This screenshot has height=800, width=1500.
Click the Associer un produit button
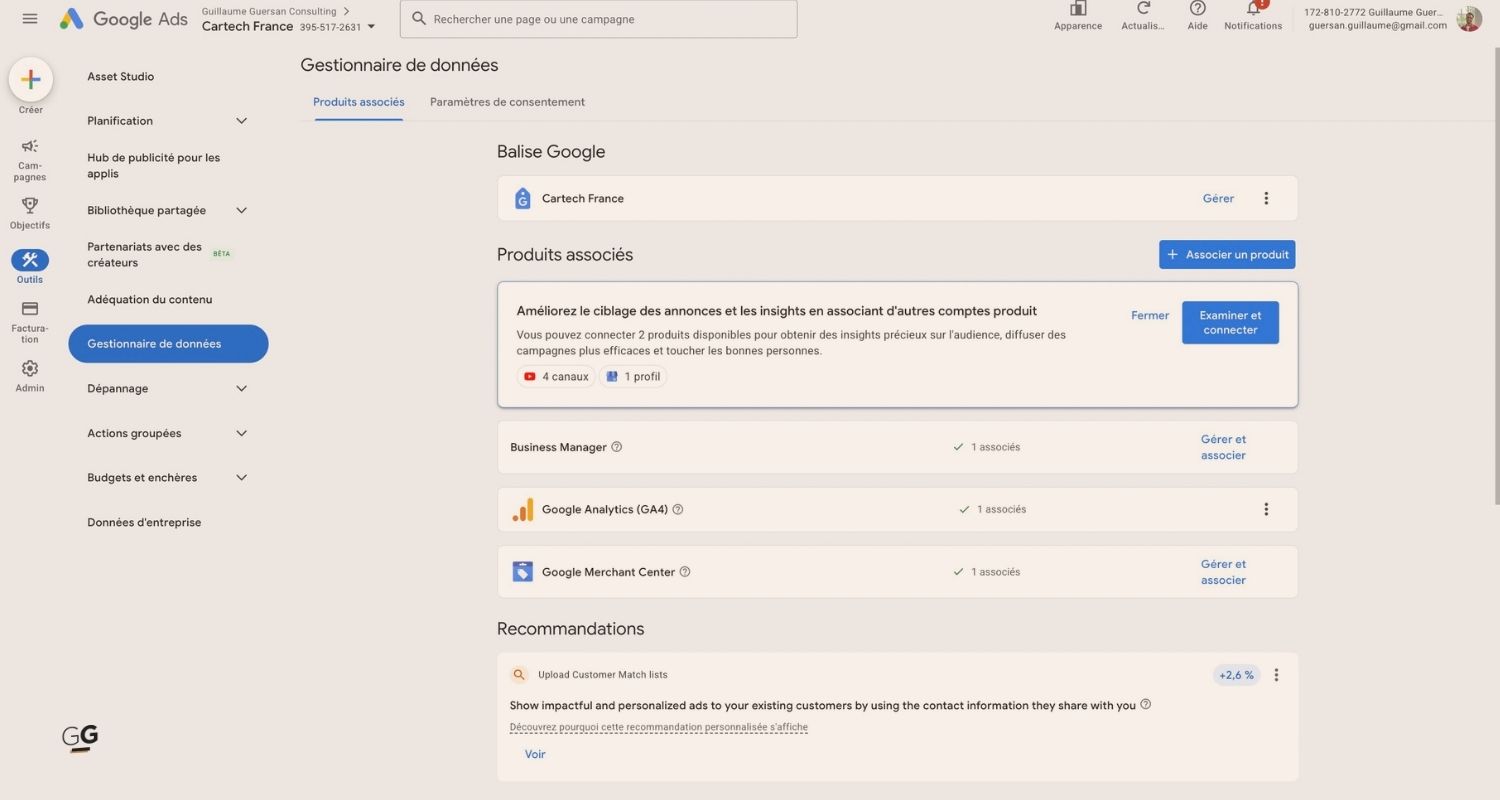[x=1227, y=254]
